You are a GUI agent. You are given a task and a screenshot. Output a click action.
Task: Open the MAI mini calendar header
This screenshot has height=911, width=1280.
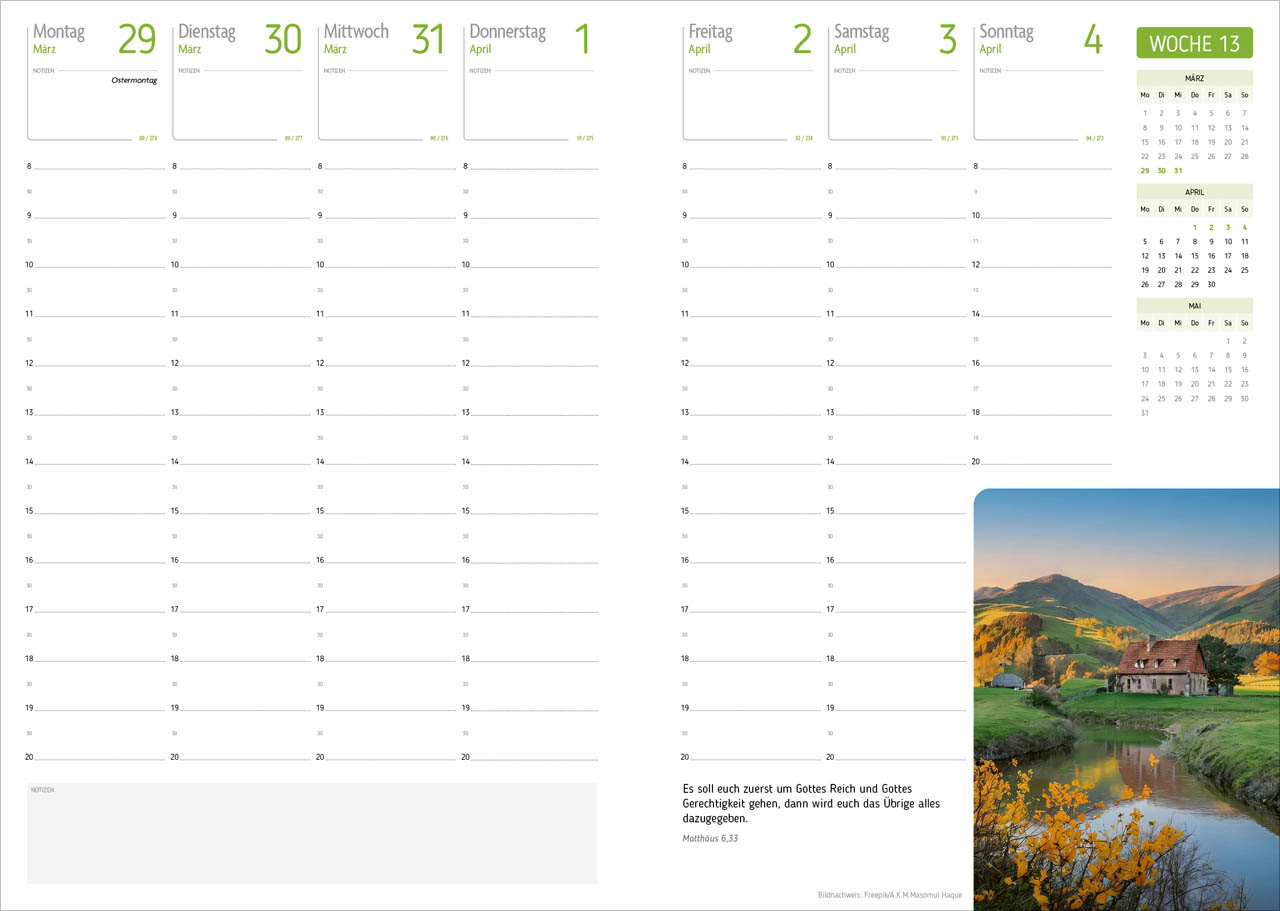(x=1194, y=306)
